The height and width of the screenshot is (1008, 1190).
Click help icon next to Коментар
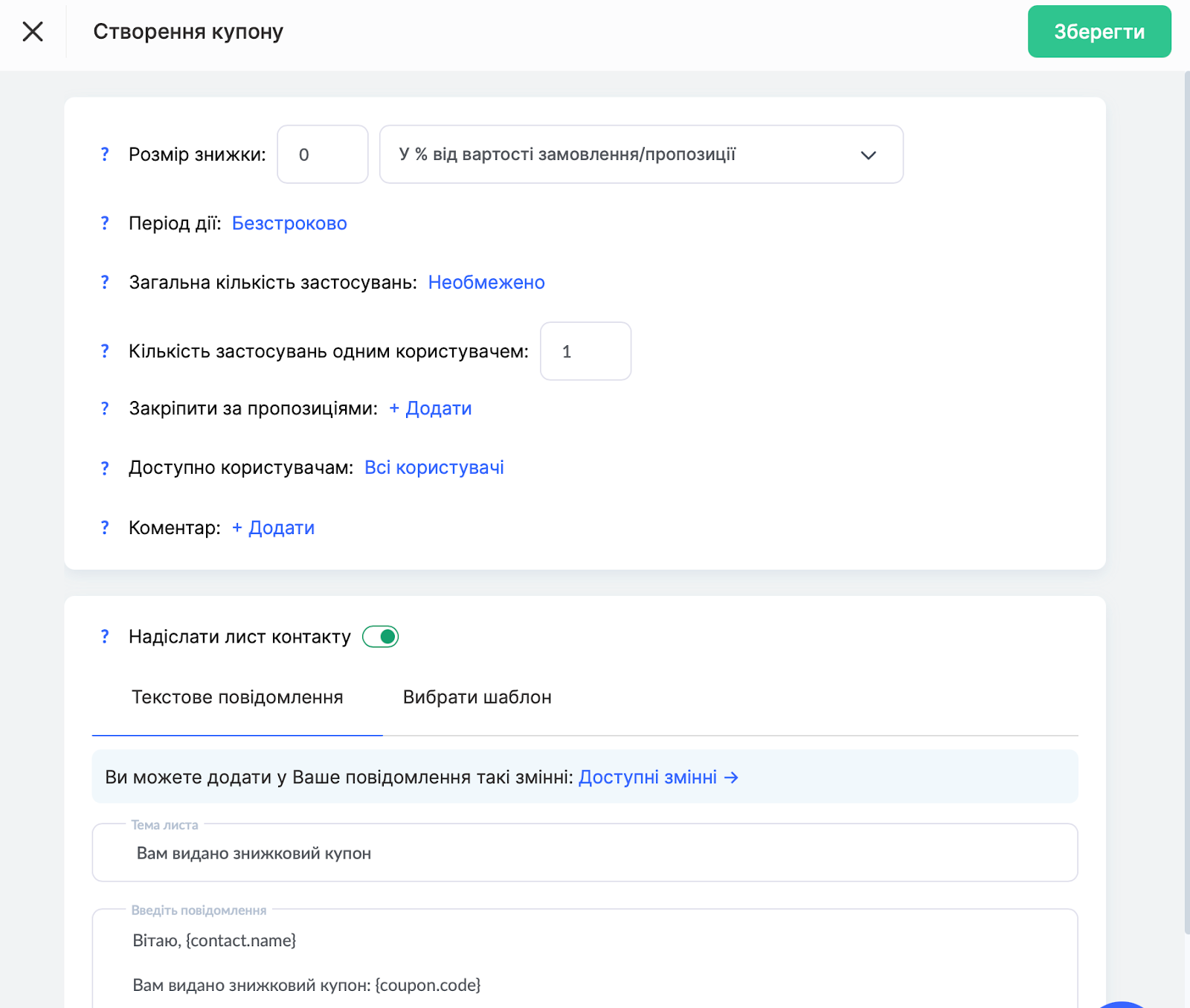coord(105,527)
